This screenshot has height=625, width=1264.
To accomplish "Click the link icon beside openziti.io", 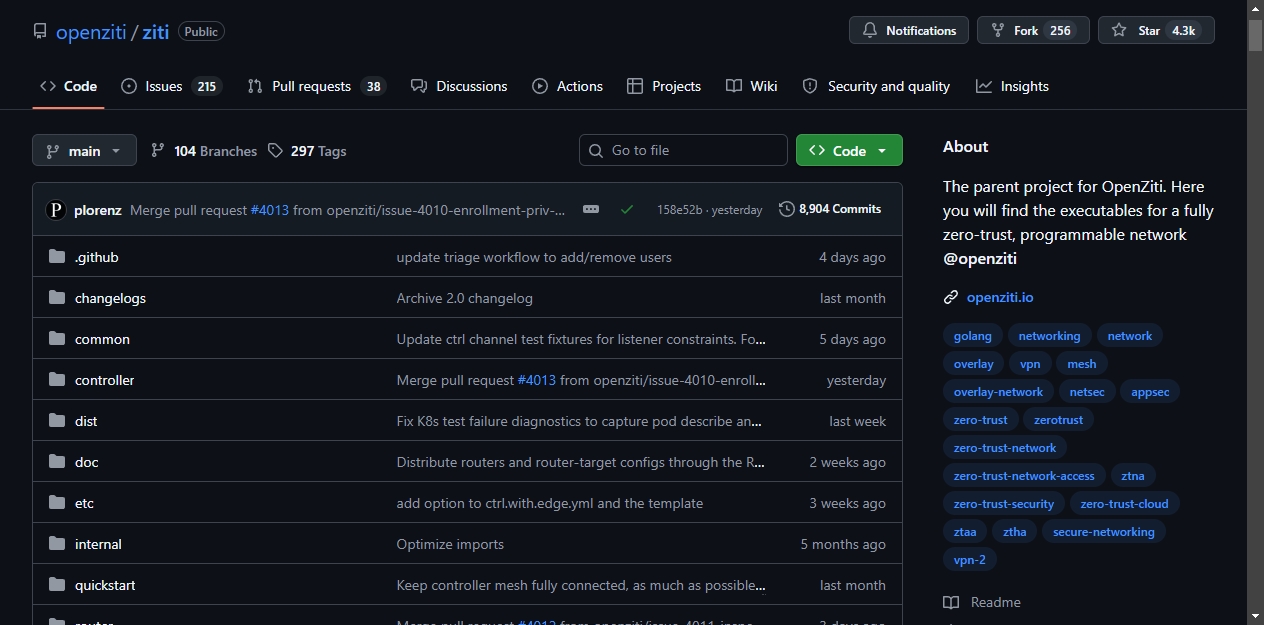I will point(951,297).
